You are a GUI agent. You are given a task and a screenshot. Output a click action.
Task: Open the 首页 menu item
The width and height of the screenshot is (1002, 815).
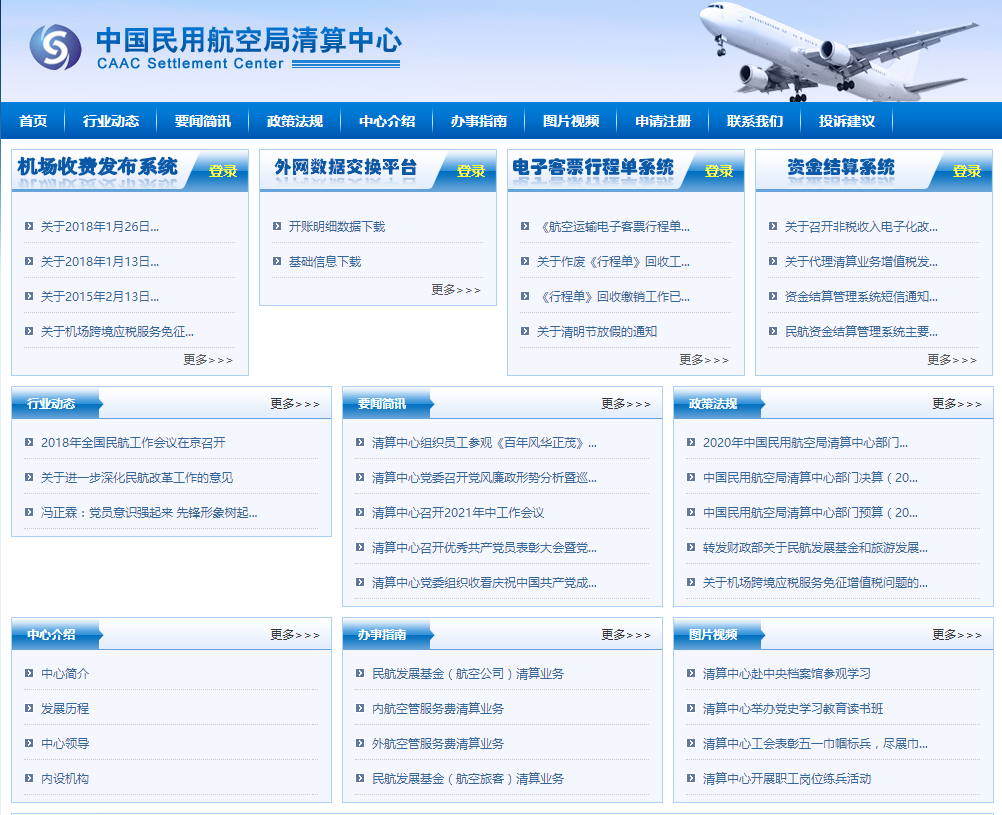coord(33,121)
